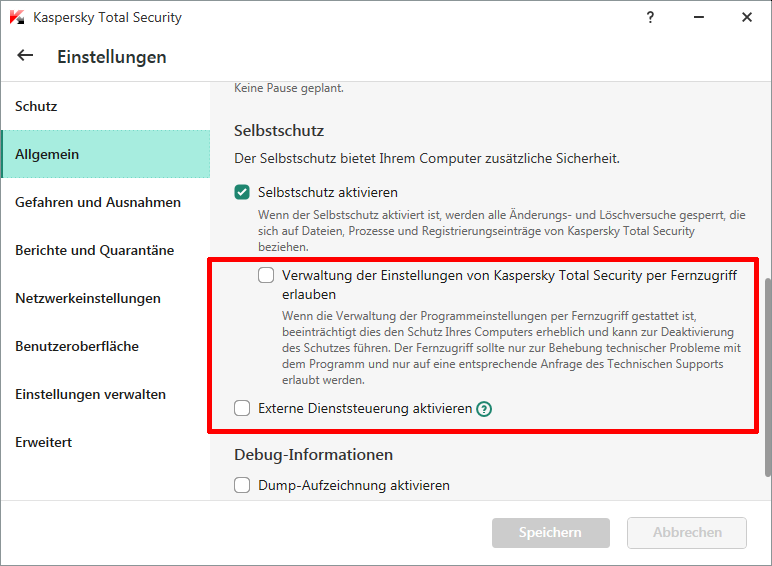Select Einstellungen verwalten in sidebar
772x566 pixels.
(91, 394)
